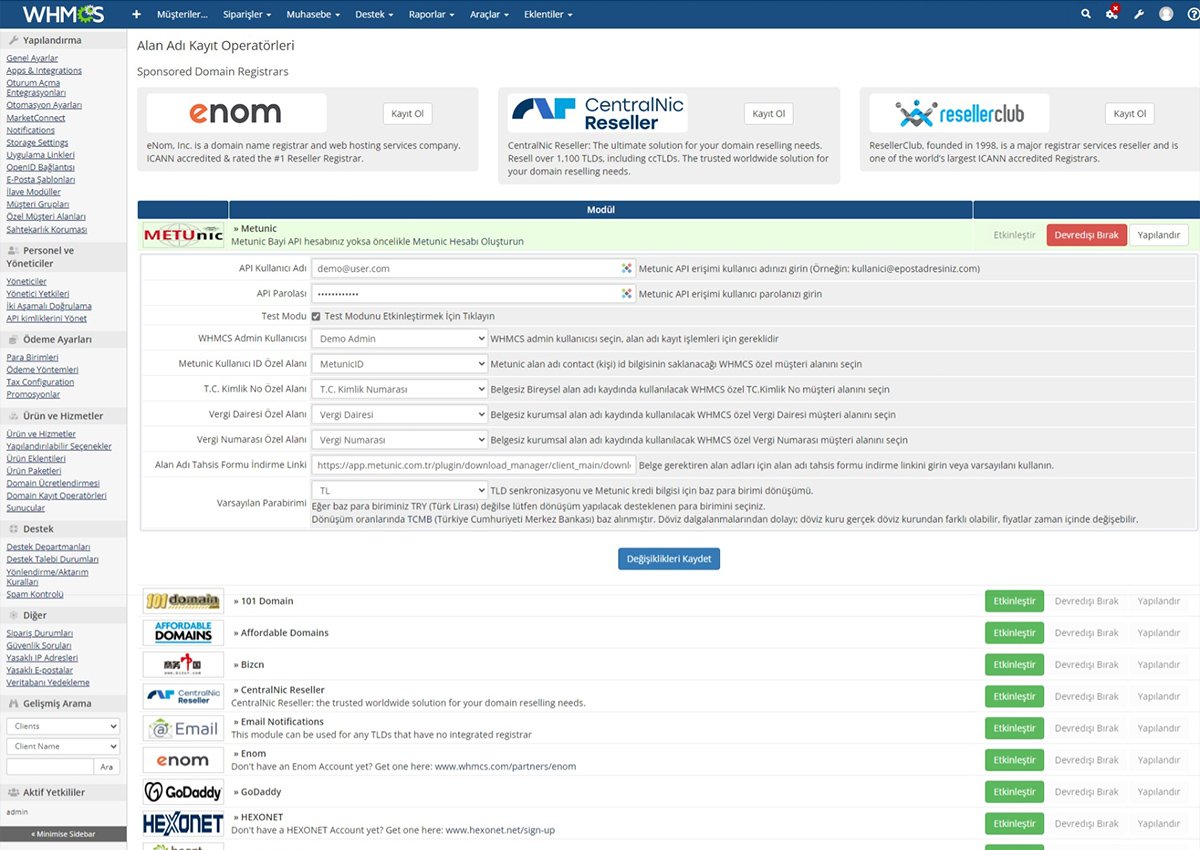Open Varsayılan Parabirimi dropdown
The height and width of the screenshot is (850, 1200).
[x=399, y=491]
